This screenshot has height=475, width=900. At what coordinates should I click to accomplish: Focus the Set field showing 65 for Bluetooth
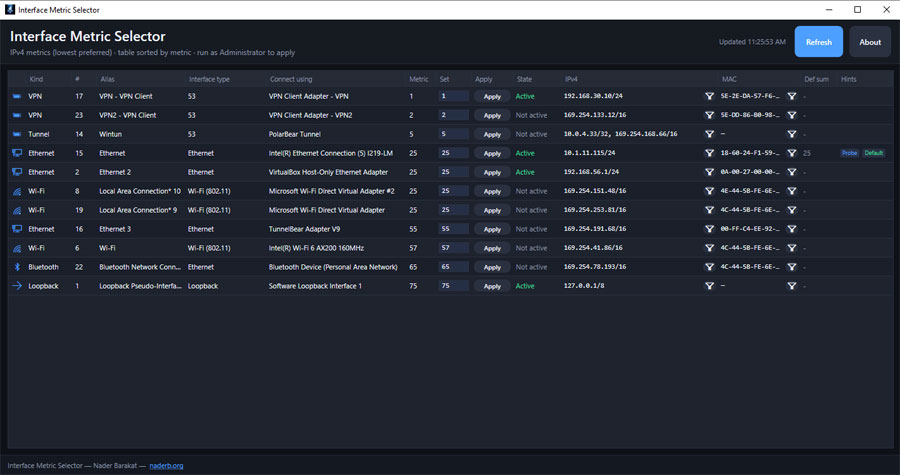453,267
